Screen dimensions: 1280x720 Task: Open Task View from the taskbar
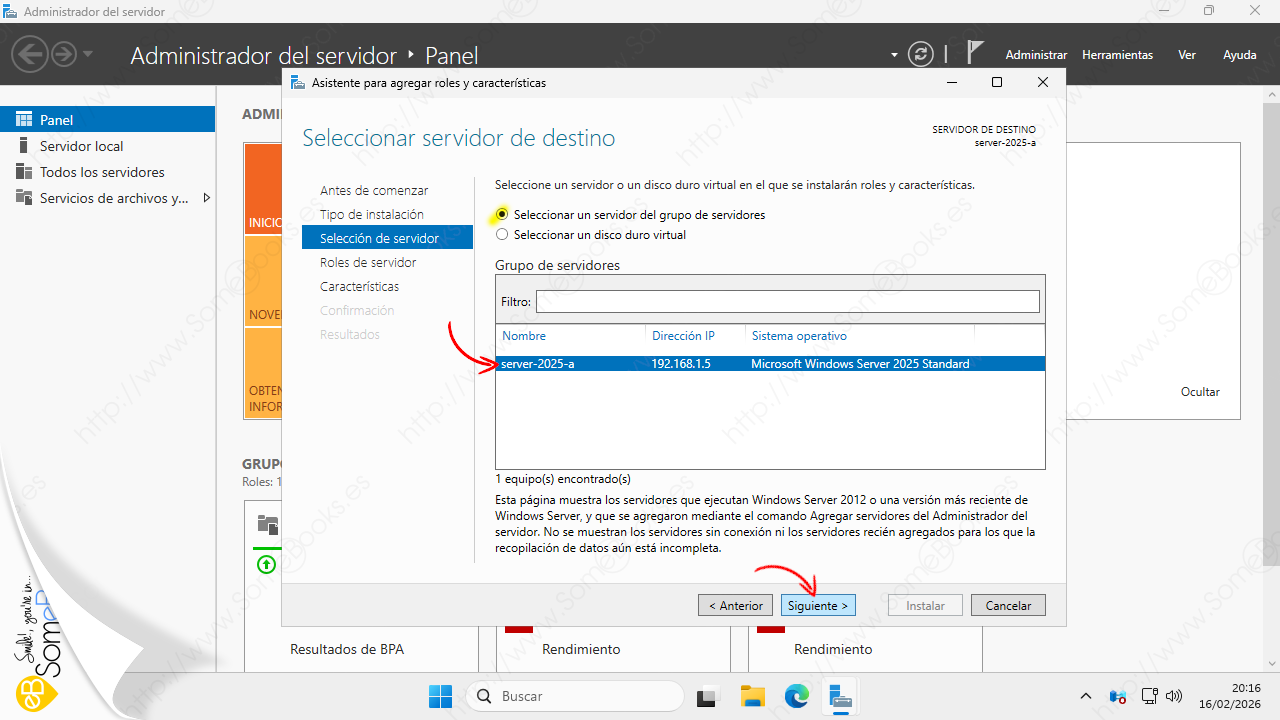click(x=708, y=696)
